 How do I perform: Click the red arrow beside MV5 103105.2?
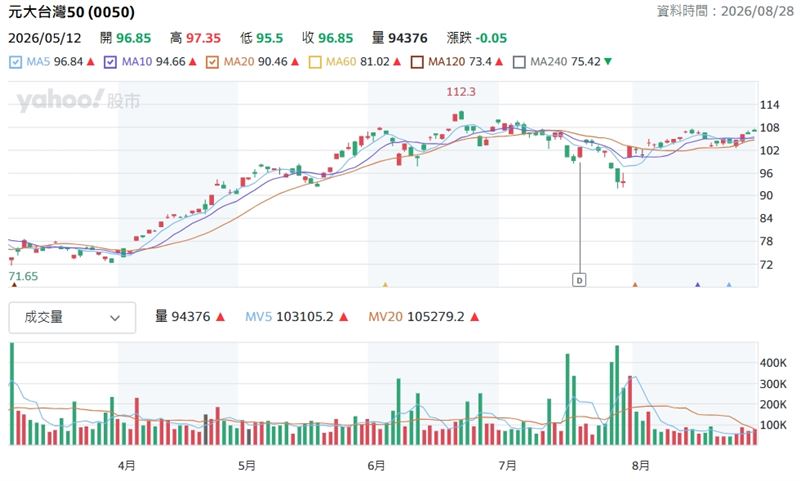(344, 317)
